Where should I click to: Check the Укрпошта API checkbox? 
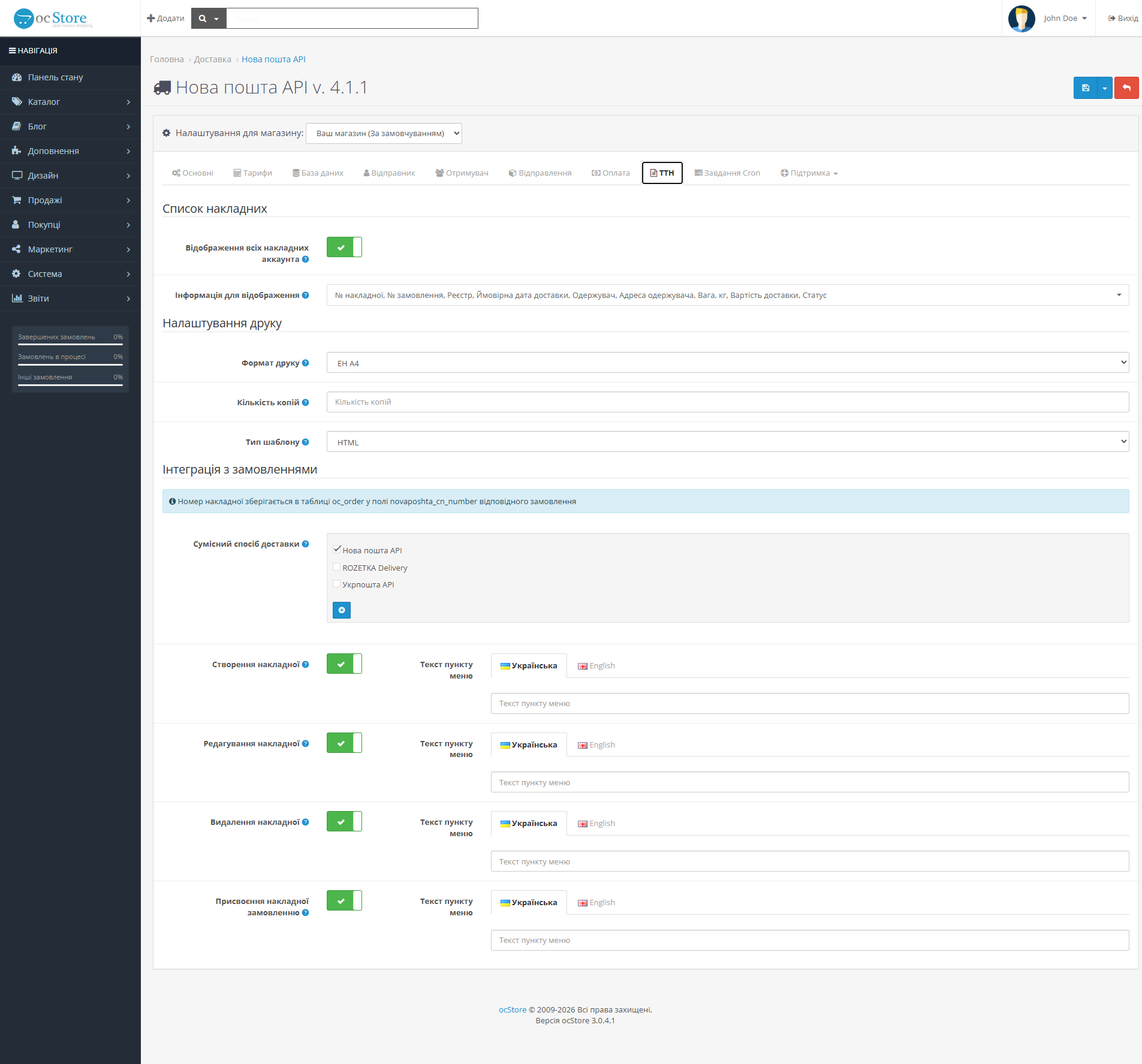pyautogui.click(x=337, y=584)
